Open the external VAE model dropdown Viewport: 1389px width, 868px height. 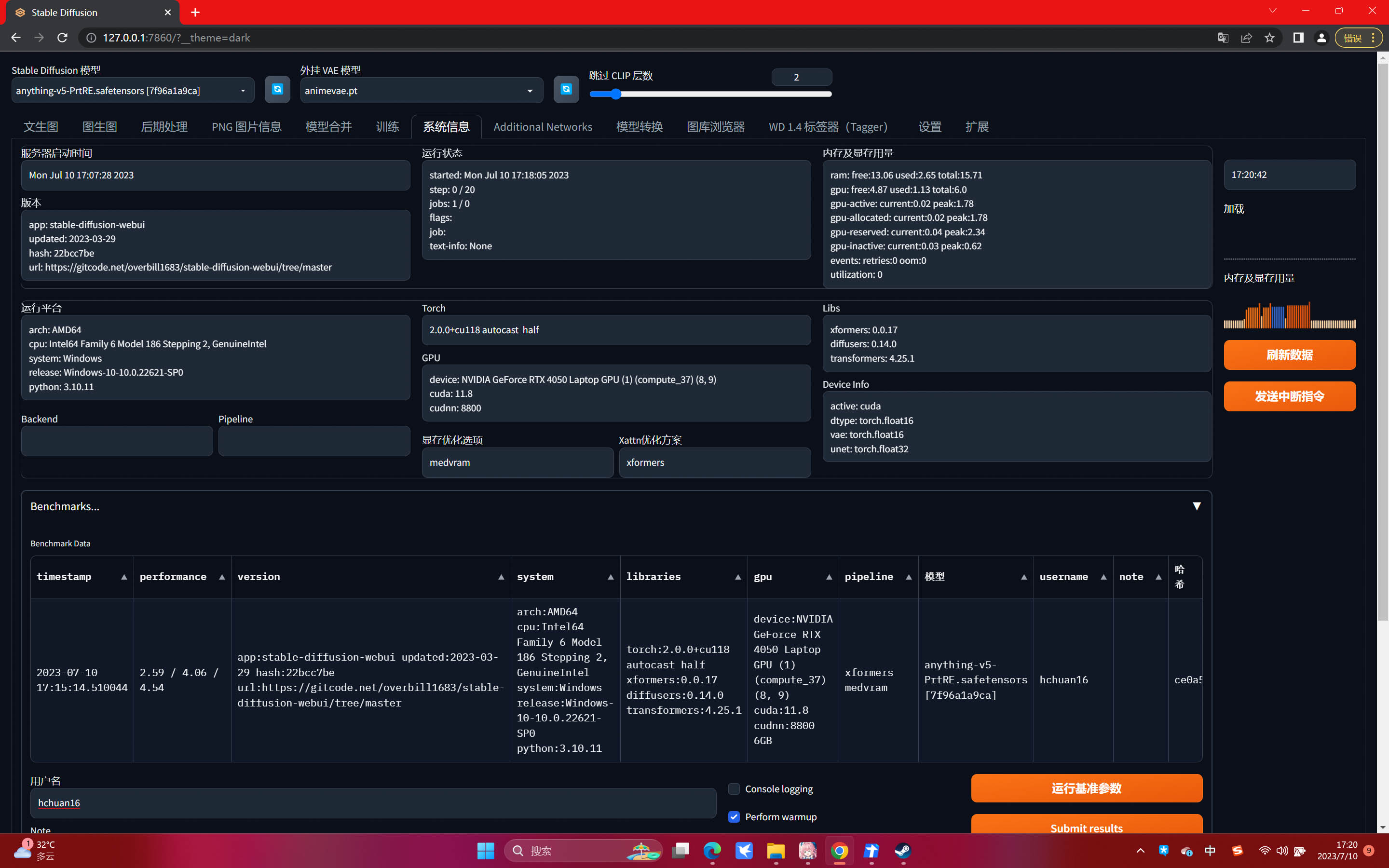[422, 91]
